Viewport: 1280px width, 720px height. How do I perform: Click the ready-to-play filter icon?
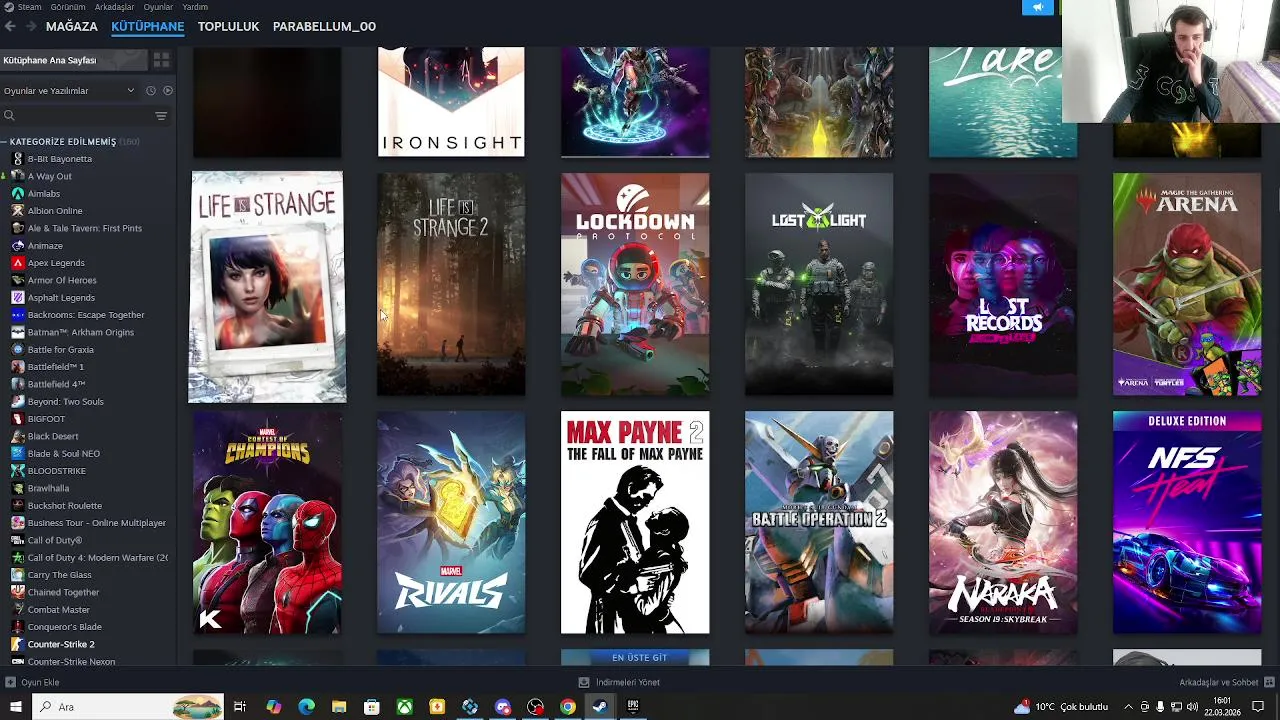[167, 91]
